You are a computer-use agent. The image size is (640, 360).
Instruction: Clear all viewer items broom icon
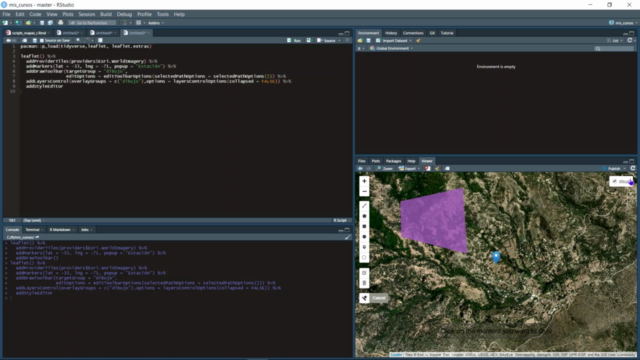[437, 168]
